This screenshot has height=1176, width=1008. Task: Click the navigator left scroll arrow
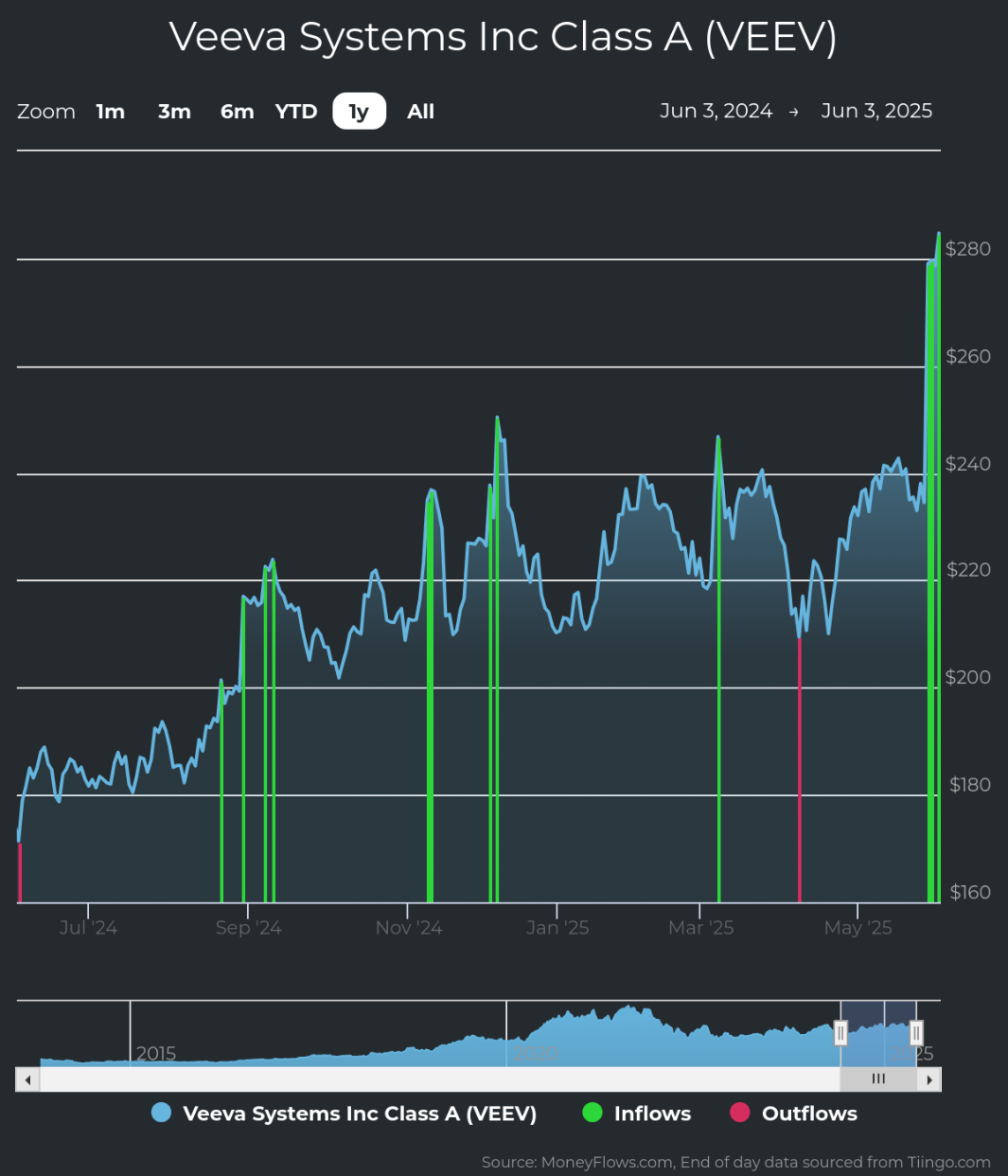(x=27, y=1079)
